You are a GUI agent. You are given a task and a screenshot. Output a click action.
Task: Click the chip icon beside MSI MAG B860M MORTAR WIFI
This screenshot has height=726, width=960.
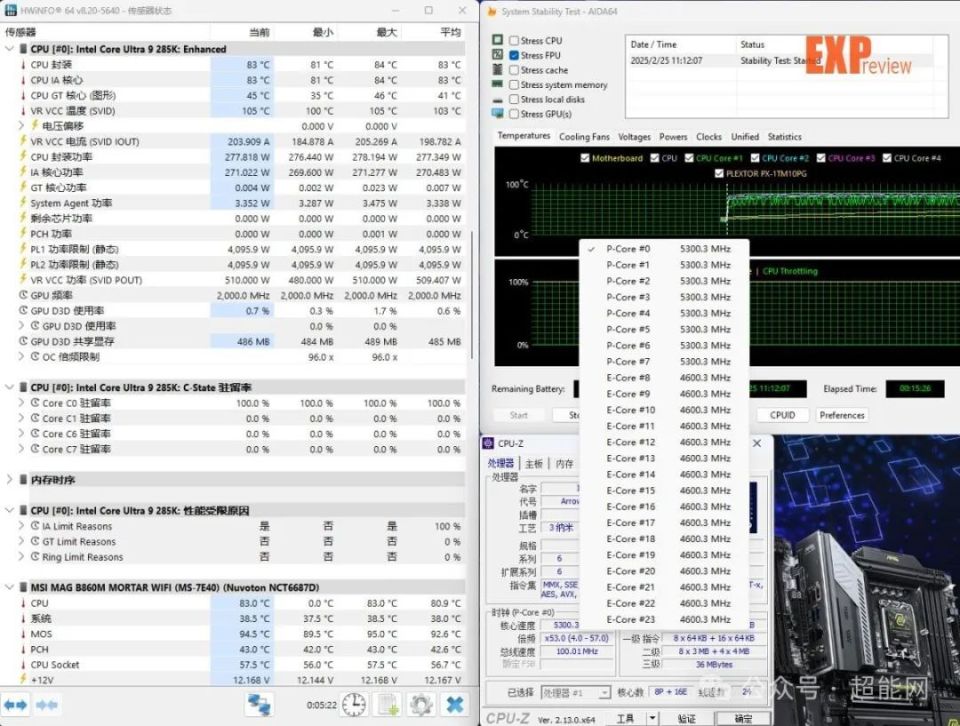click(x=23, y=587)
